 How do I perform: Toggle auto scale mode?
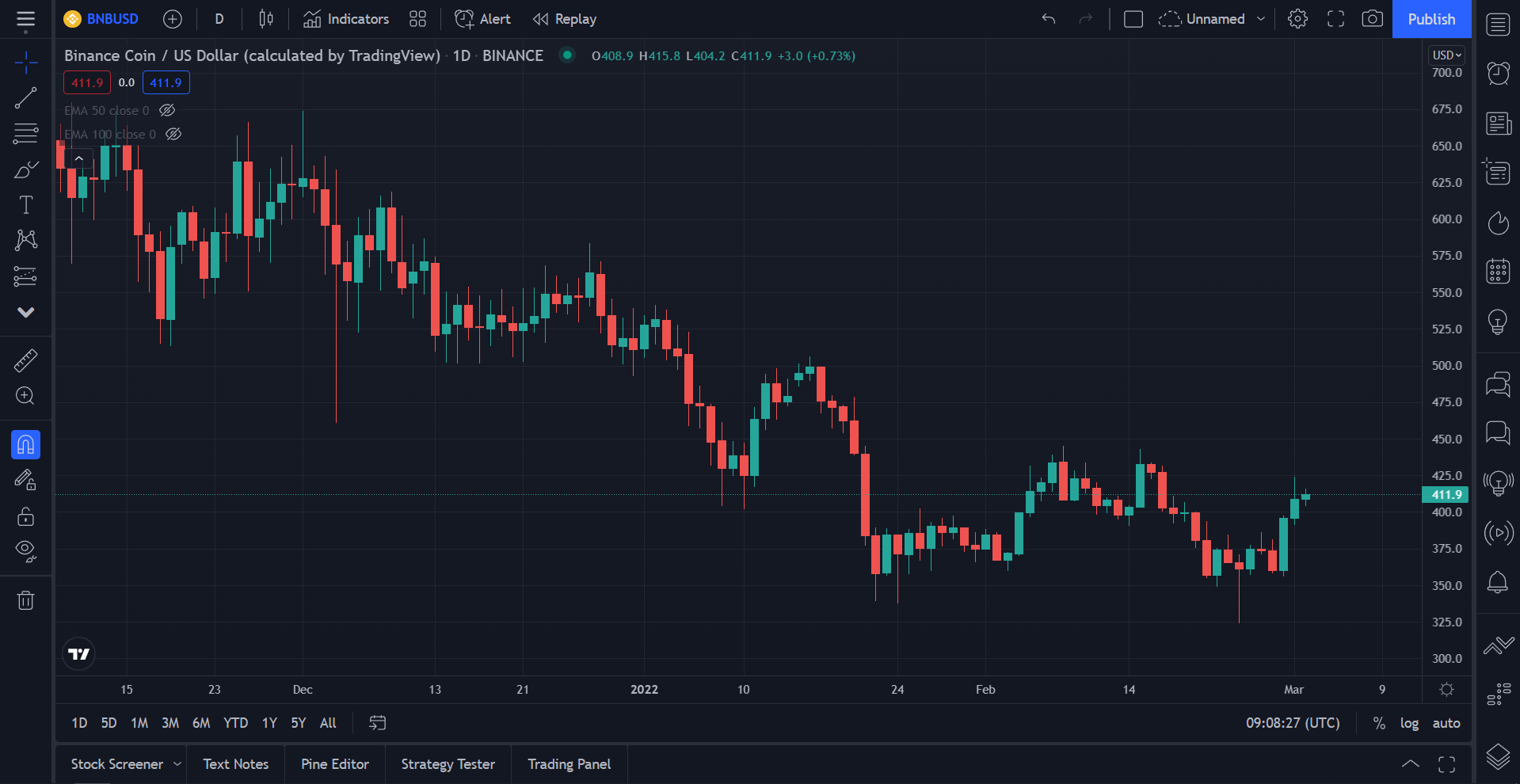click(x=1446, y=723)
